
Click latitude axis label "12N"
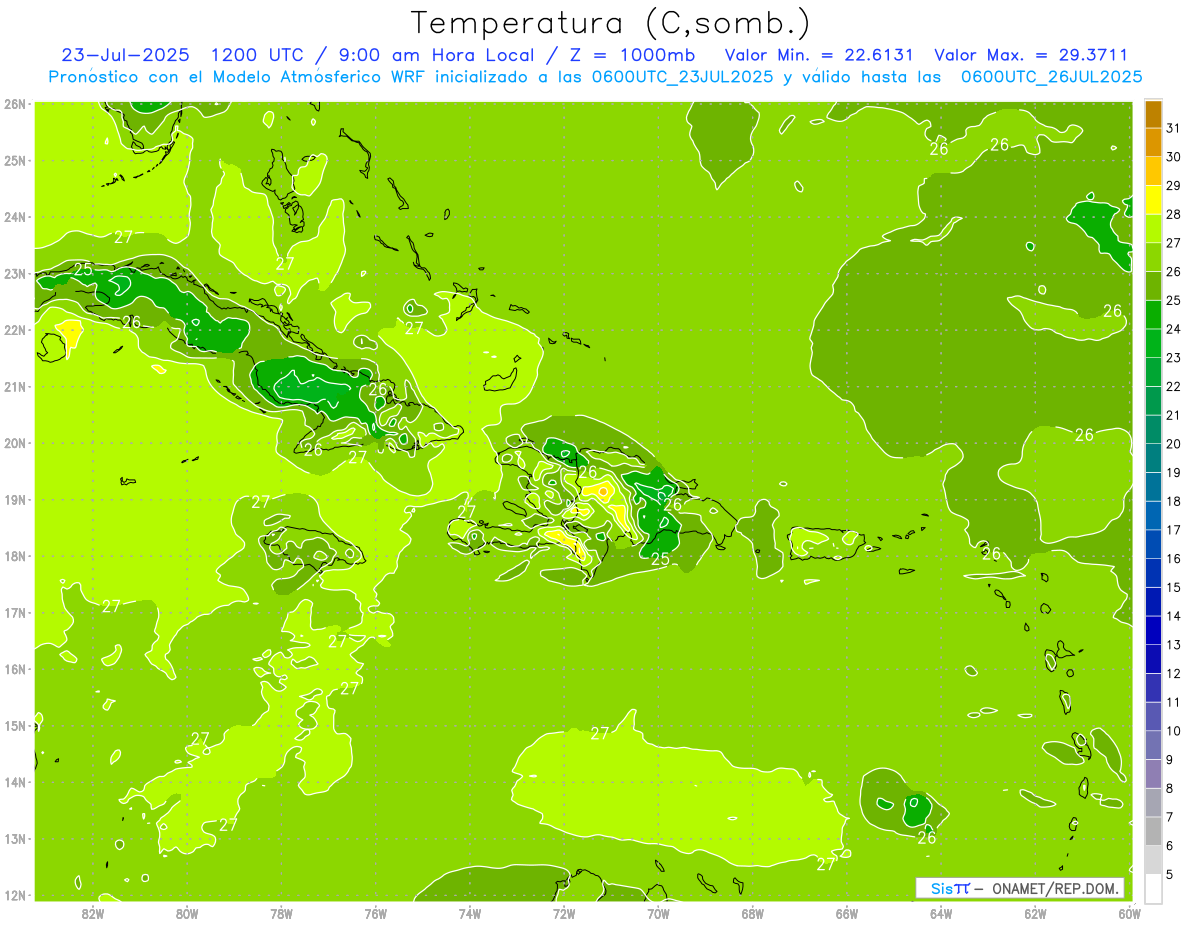click(x=15, y=895)
